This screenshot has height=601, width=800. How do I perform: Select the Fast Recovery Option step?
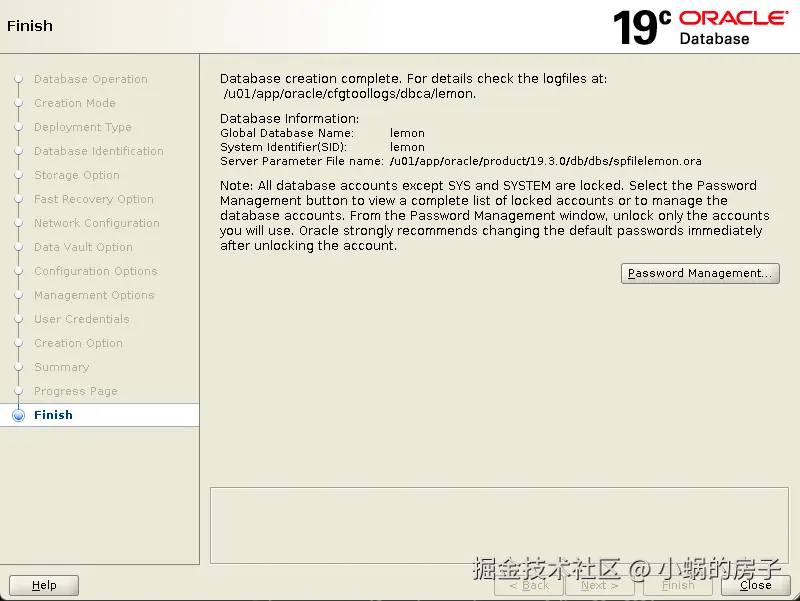click(94, 199)
